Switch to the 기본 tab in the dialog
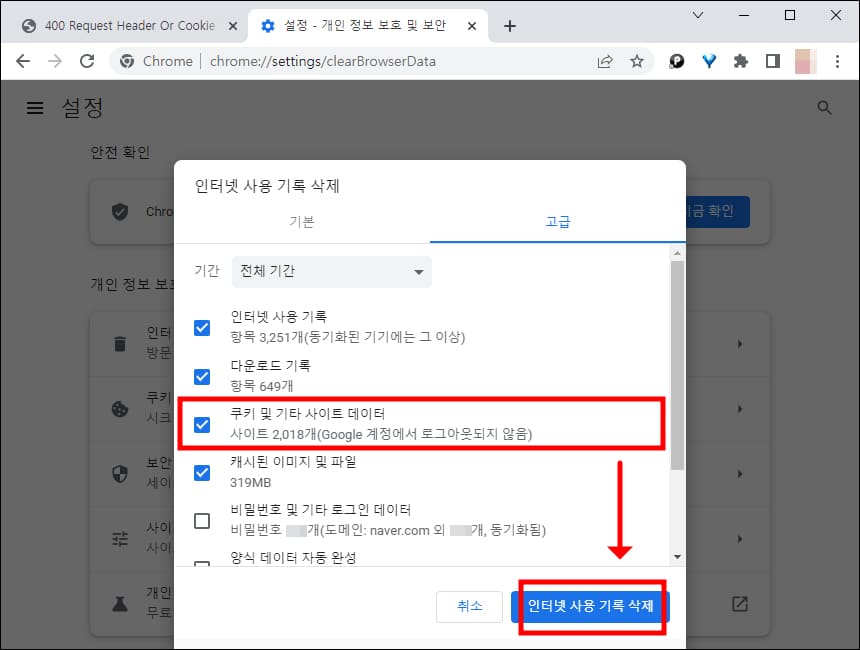The image size is (860, 650). [302, 222]
